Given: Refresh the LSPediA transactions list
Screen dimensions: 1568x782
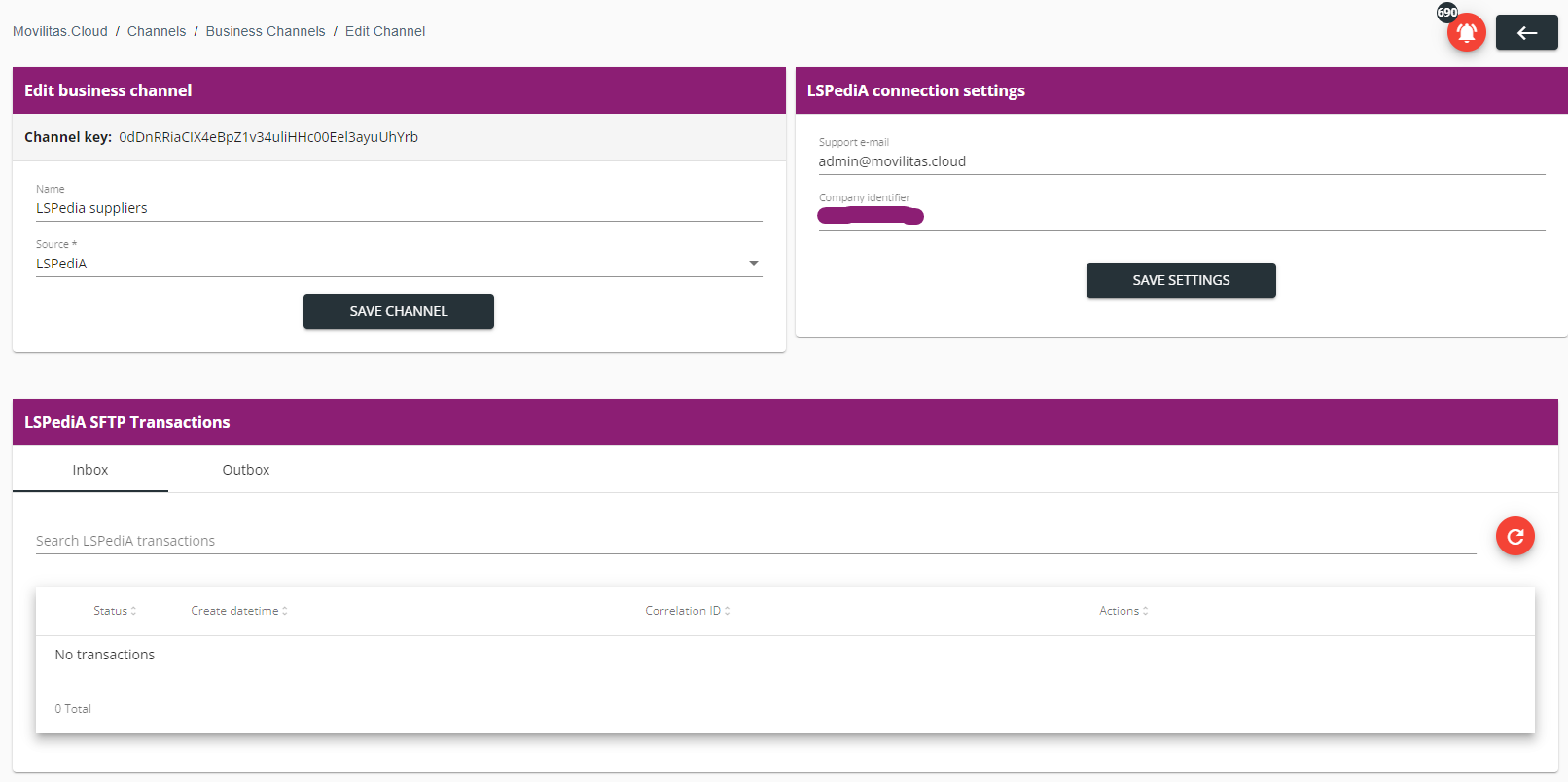Looking at the screenshot, I should pyautogui.click(x=1515, y=536).
